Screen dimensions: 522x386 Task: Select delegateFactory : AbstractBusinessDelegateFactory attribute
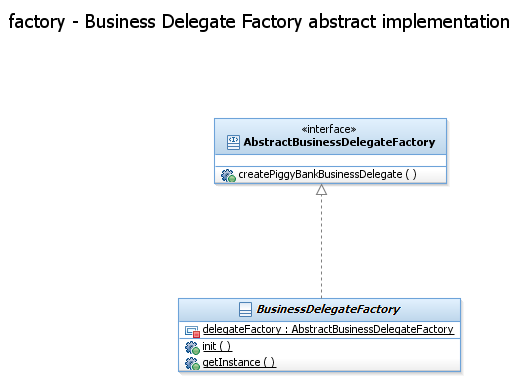click(x=328, y=329)
